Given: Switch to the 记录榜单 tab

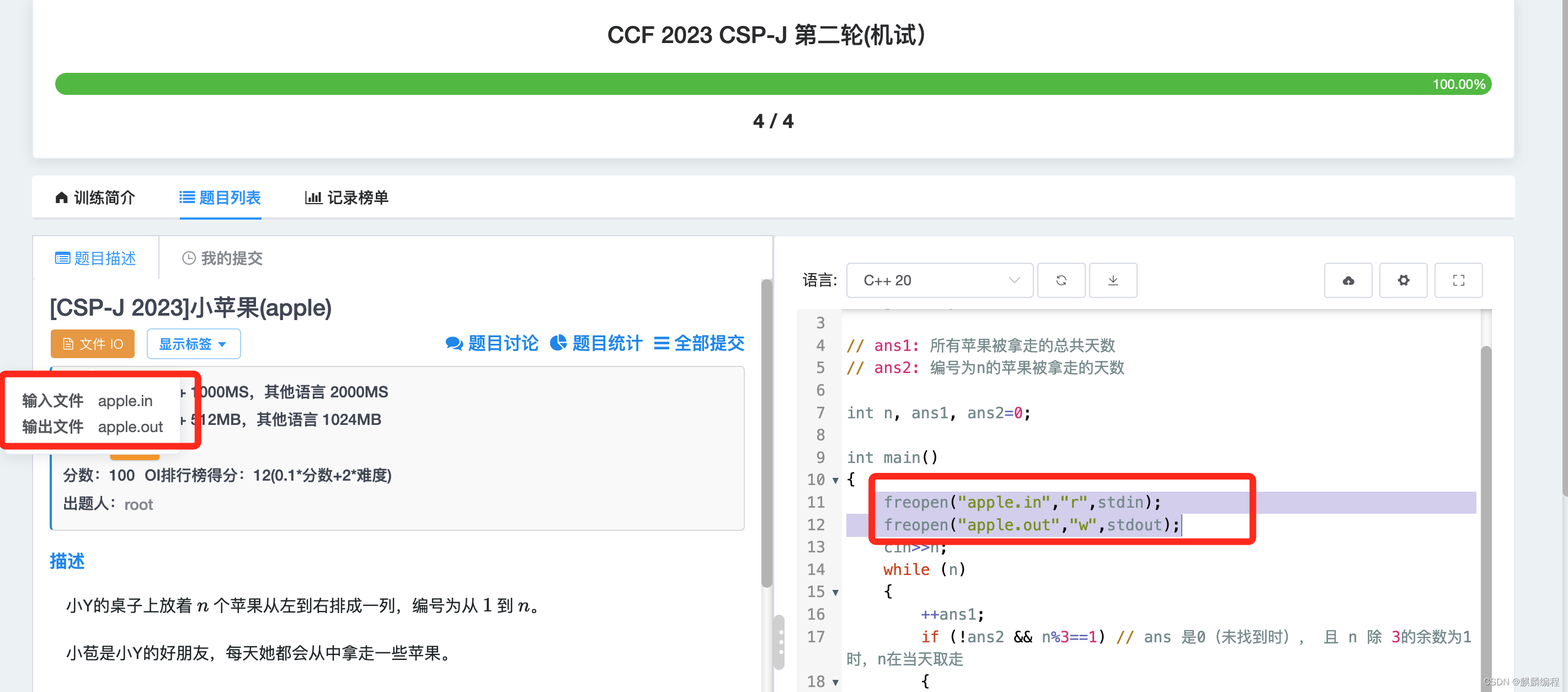Looking at the screenshot, I should (346, 197).
